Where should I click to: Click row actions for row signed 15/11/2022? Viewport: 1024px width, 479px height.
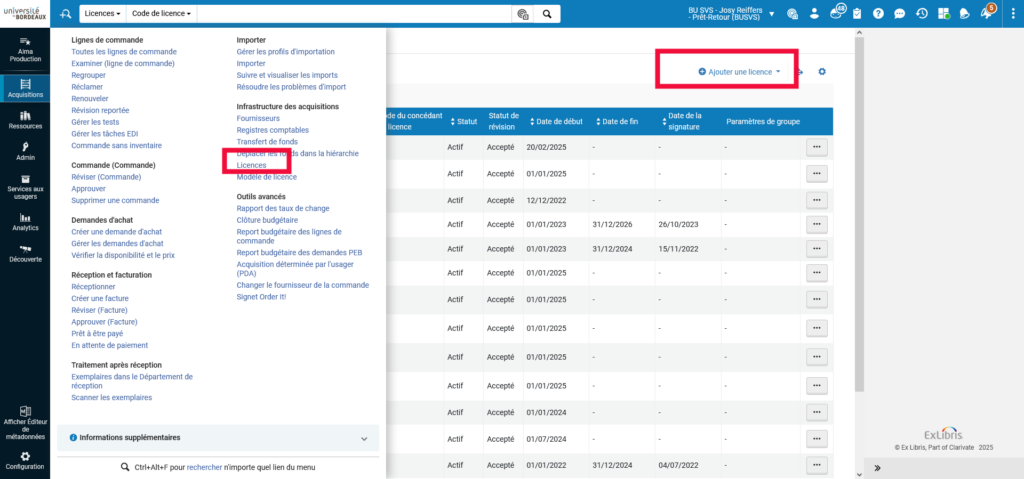point(817,249)
